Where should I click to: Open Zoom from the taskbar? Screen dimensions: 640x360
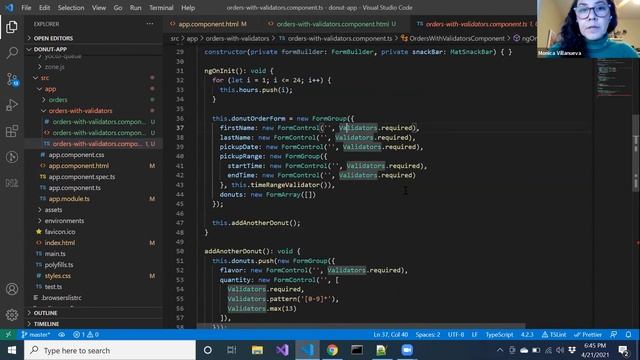407,350
